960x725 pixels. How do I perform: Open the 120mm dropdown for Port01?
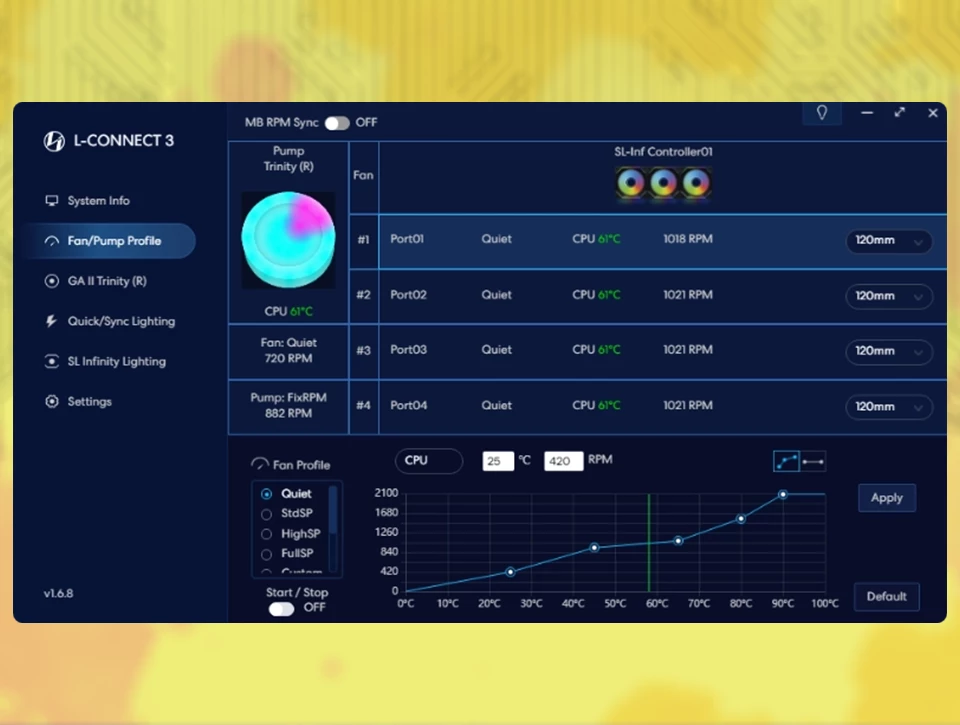pyautogui.click(x=888, y=241)
